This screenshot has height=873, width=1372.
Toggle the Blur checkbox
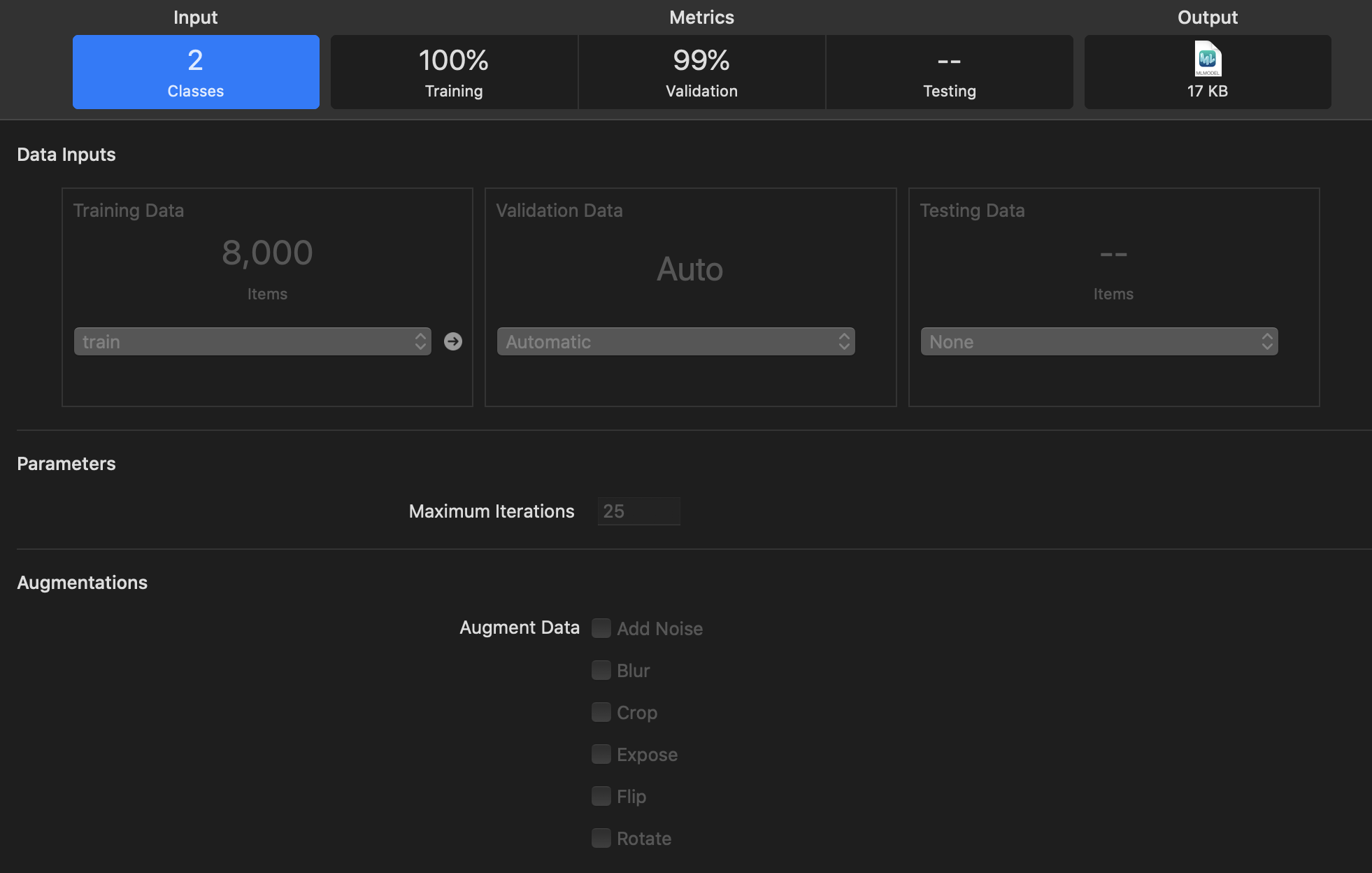601,670
